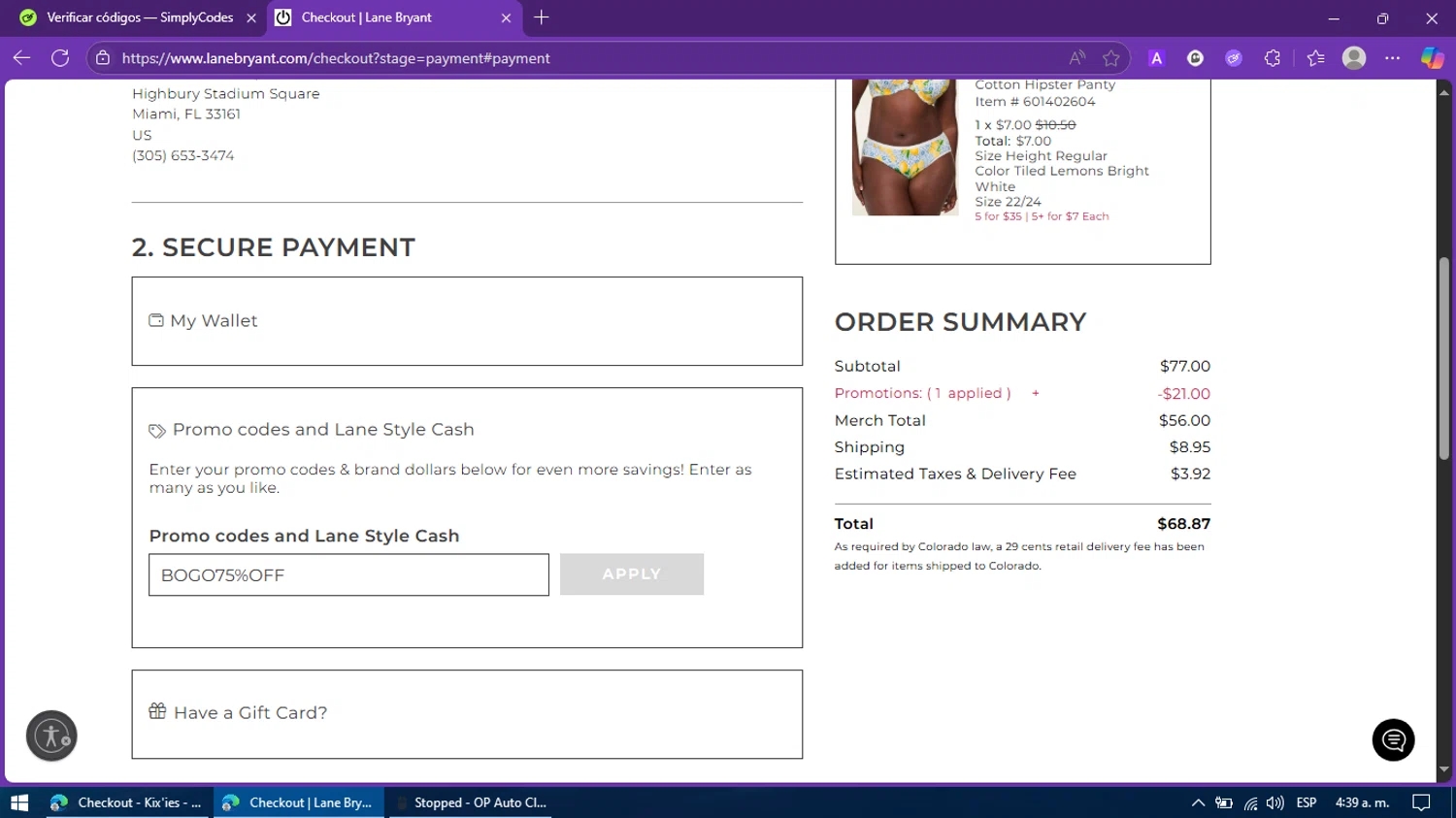The height and width of the screenshot is (818, 1456).
Task: Click the Promotions 1 applied link
Action: point(921,393)
